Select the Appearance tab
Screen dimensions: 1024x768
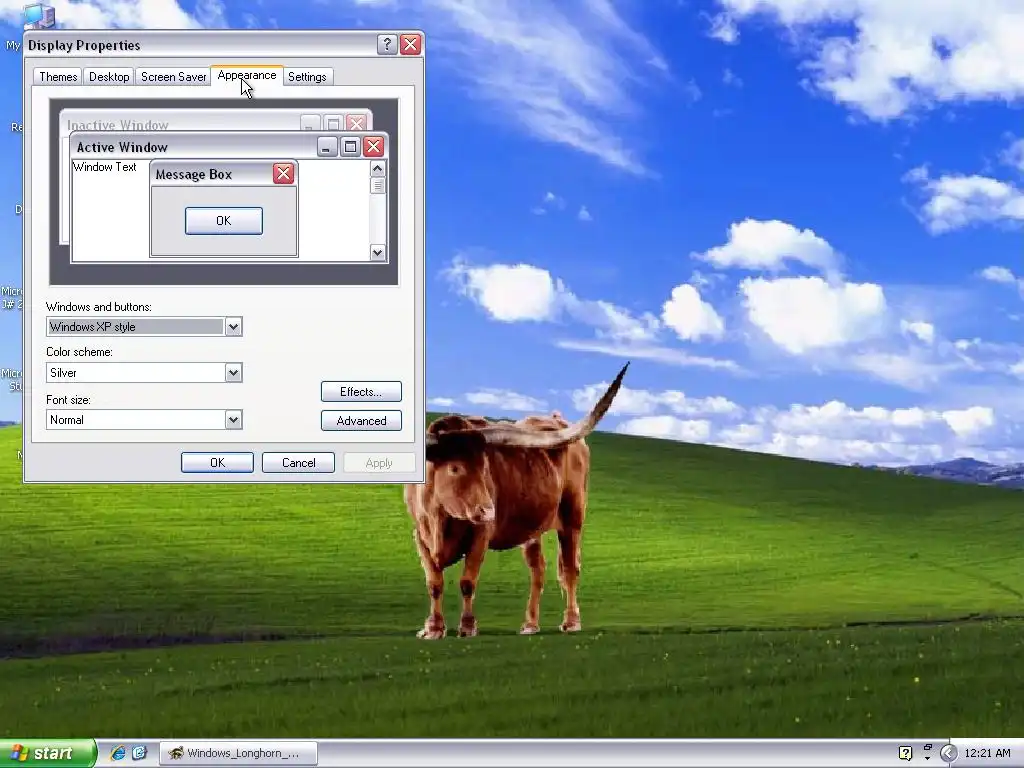[247, 76]
